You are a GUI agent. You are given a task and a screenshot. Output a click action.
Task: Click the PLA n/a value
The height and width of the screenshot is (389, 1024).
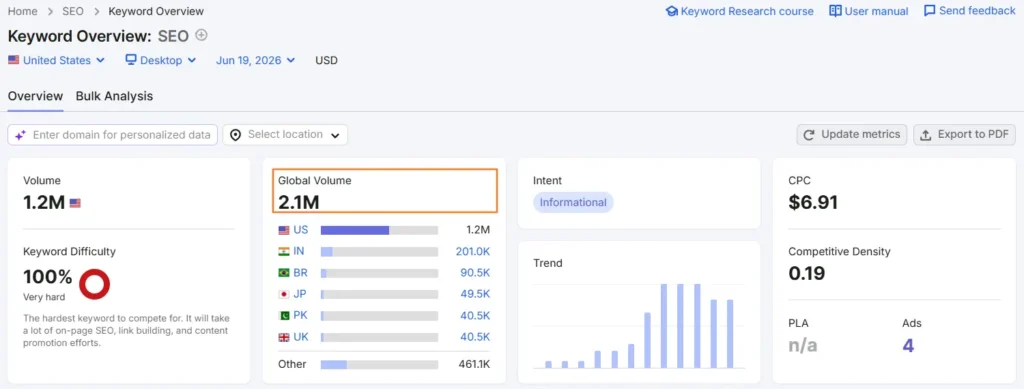point(803,345)
